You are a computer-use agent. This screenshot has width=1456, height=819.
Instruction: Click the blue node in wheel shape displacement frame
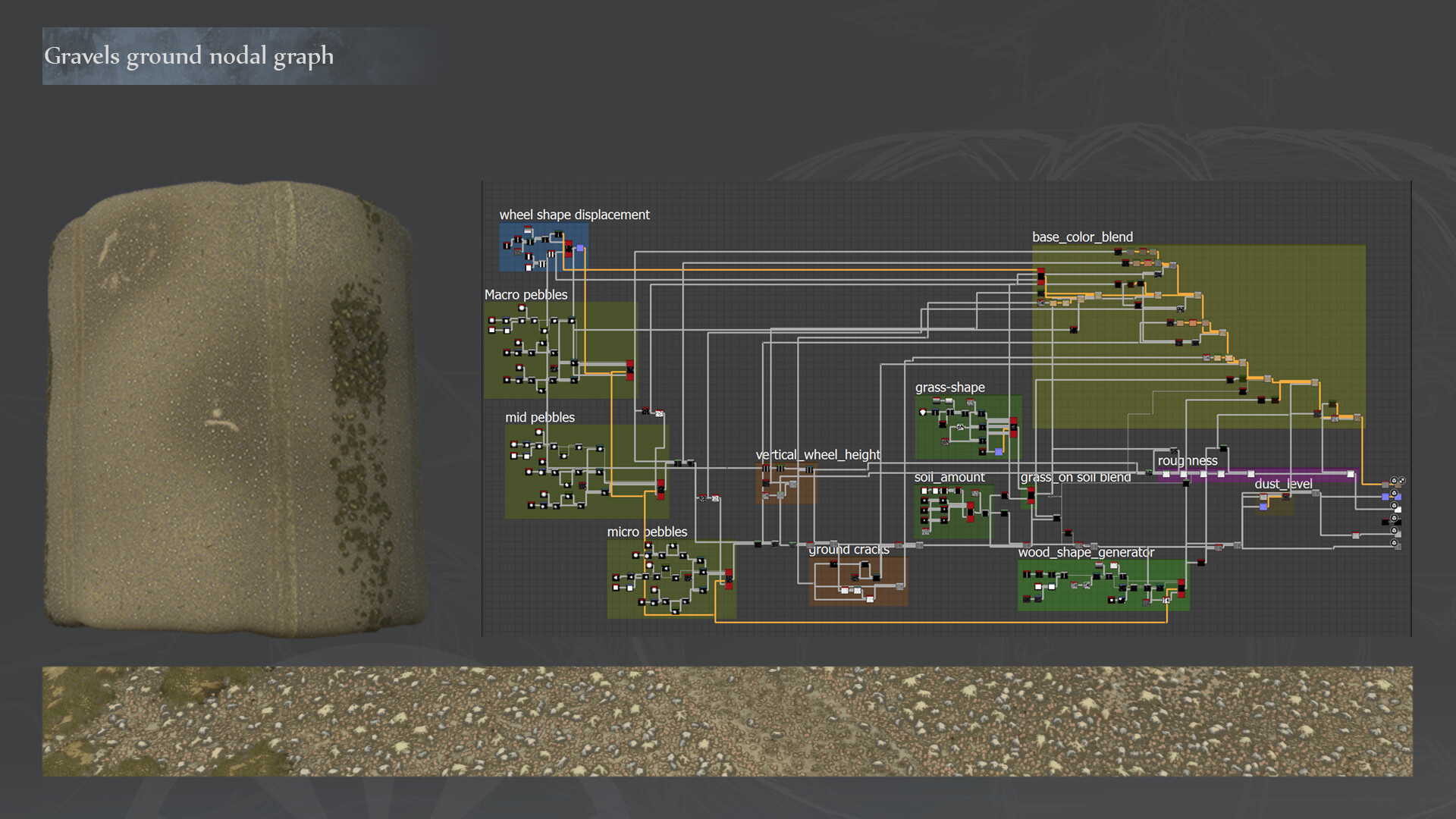580,248
